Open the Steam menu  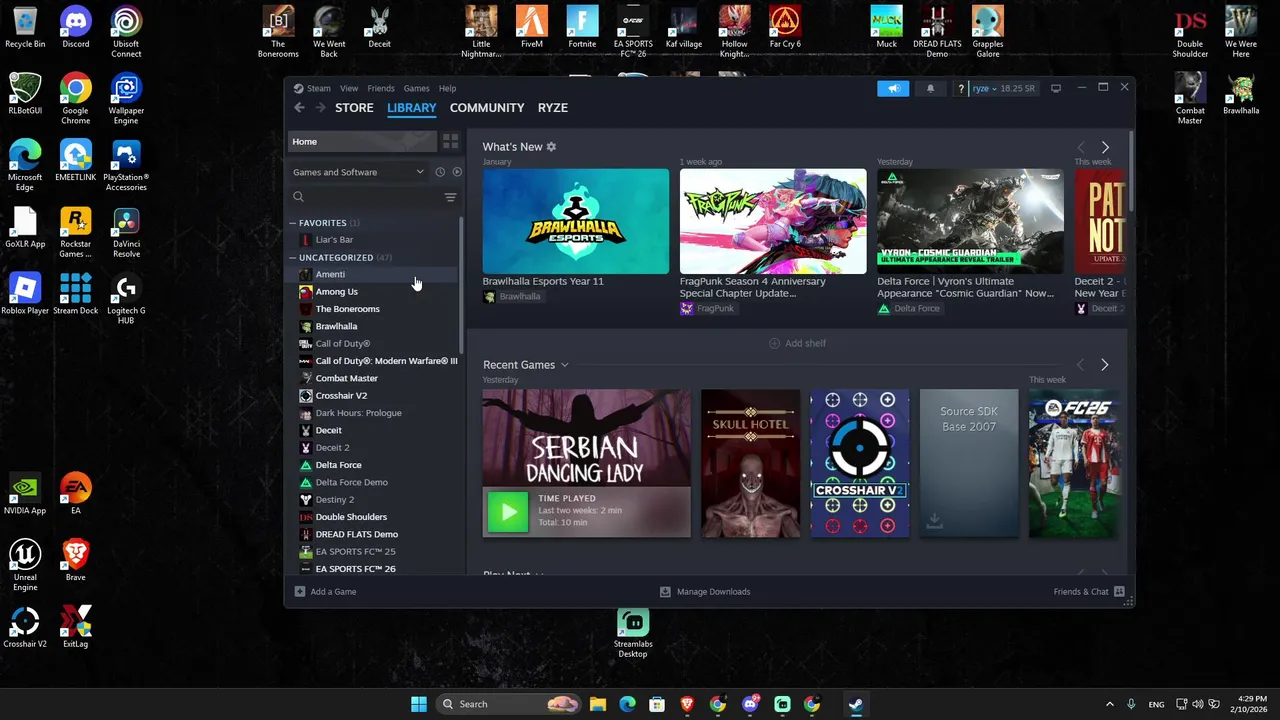point(318,88)
